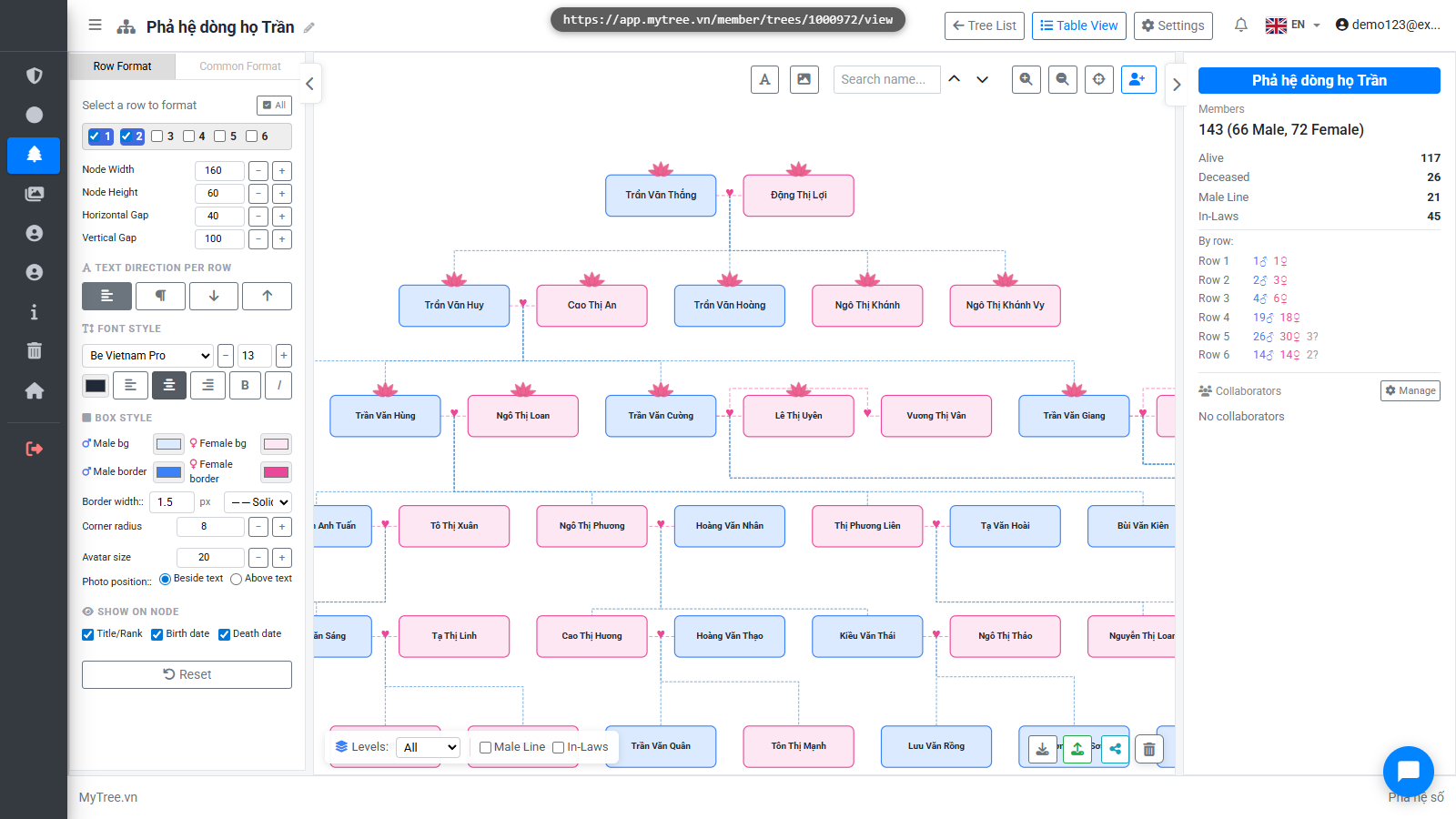Image resolution: width=1456 pixels, height=819 pixels.
Task: Click the image display icon in the canvas toolbar
Action: pos(804,79)
